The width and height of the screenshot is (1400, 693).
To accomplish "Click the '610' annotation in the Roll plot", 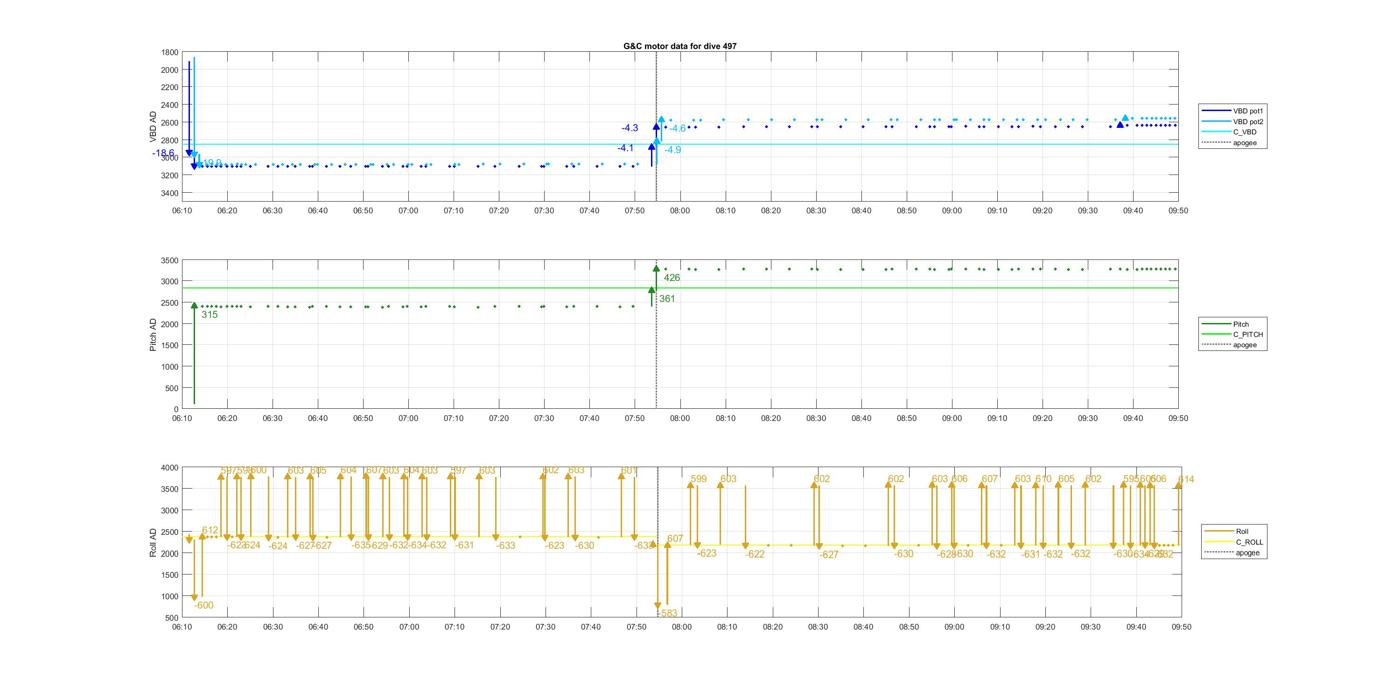I will 1043,479.
